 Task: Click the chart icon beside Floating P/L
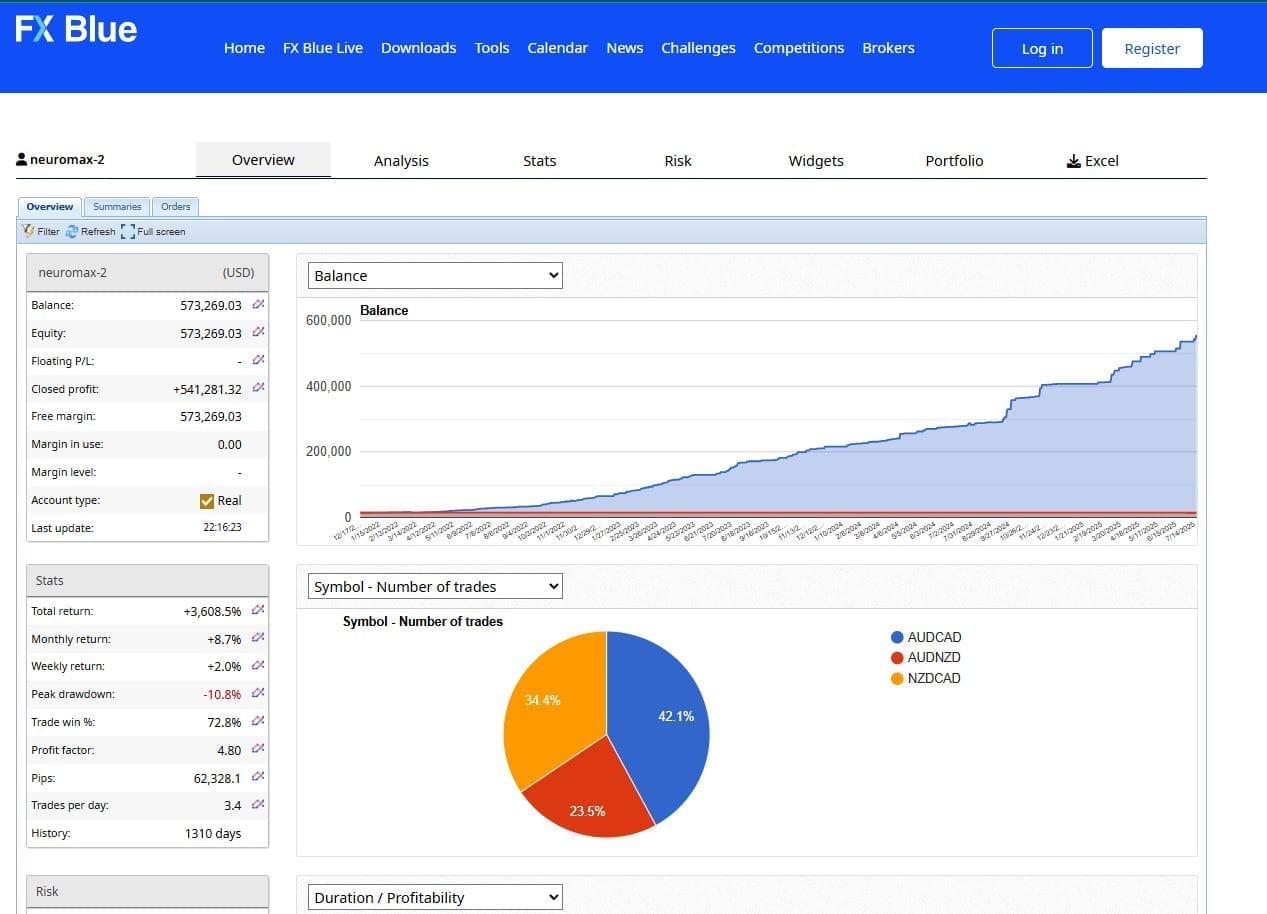click(258, 360)
